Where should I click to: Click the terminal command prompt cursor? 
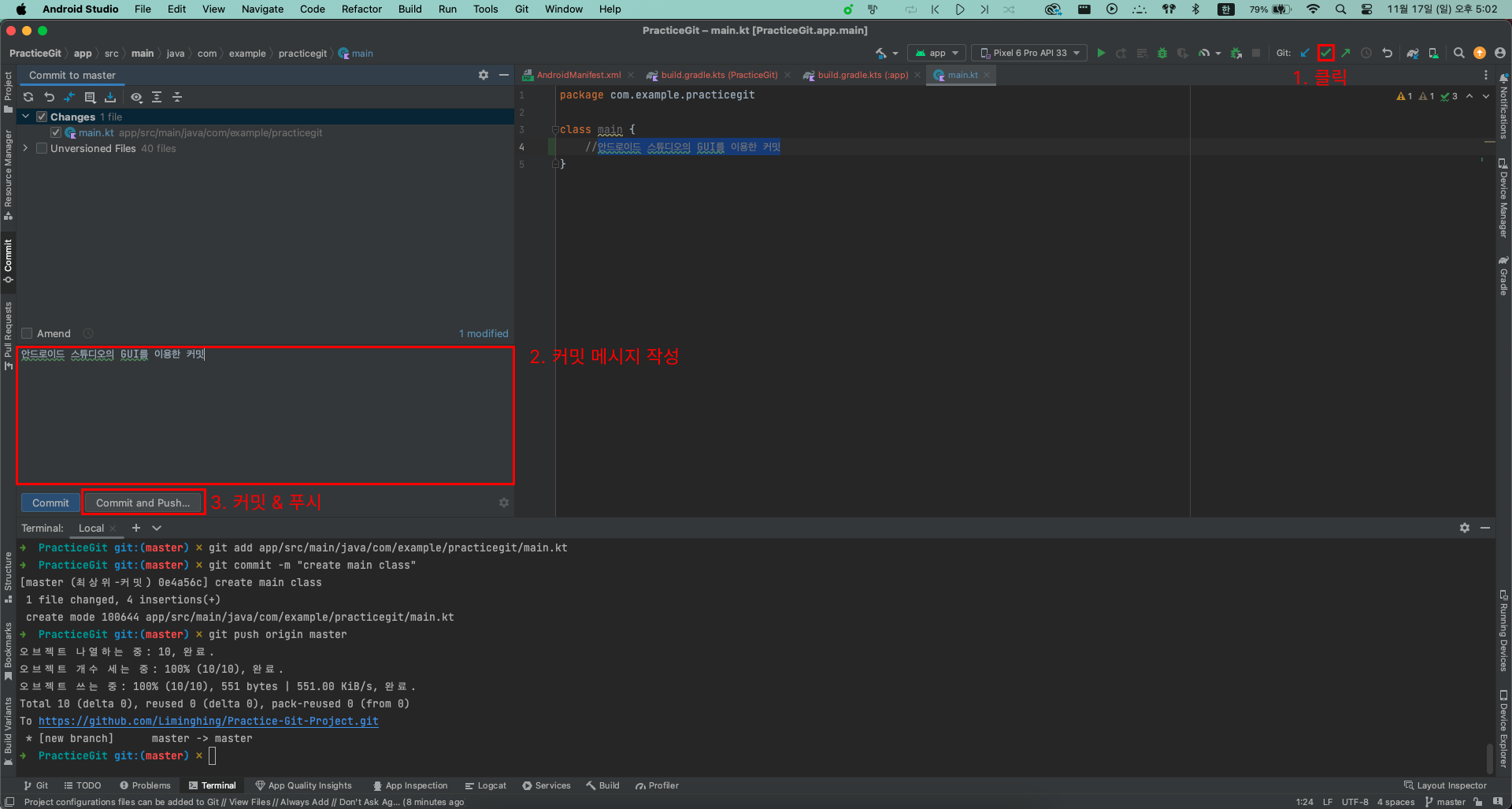[212, 755]
